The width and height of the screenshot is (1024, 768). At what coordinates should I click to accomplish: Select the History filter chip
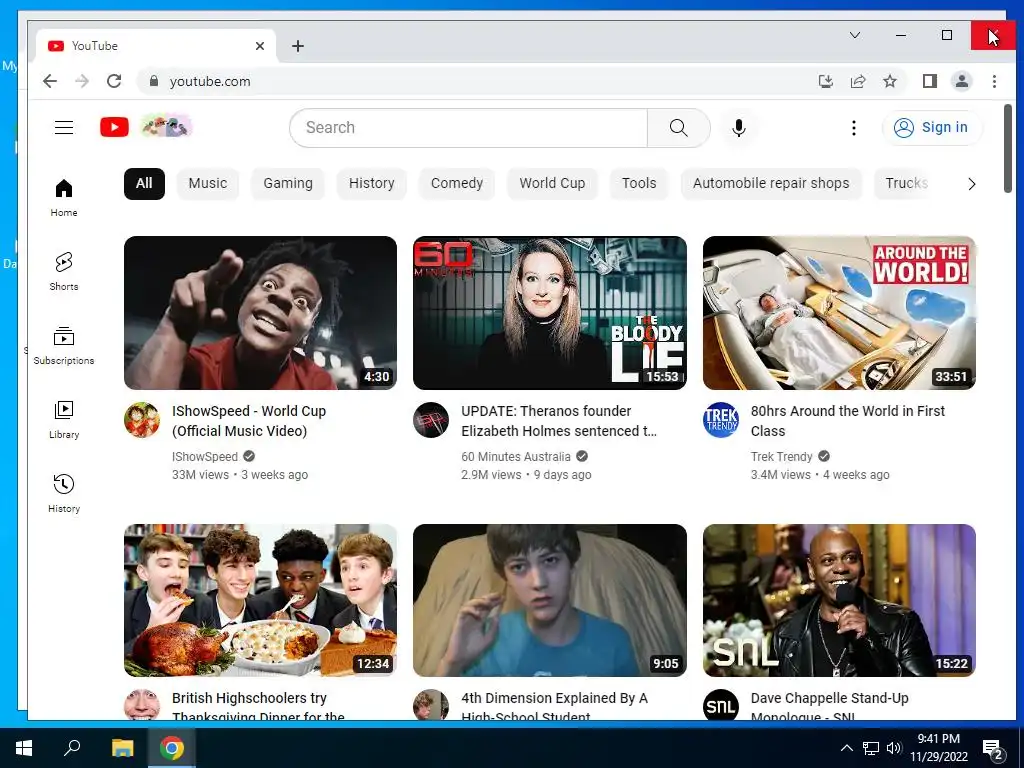pos(372,184)
